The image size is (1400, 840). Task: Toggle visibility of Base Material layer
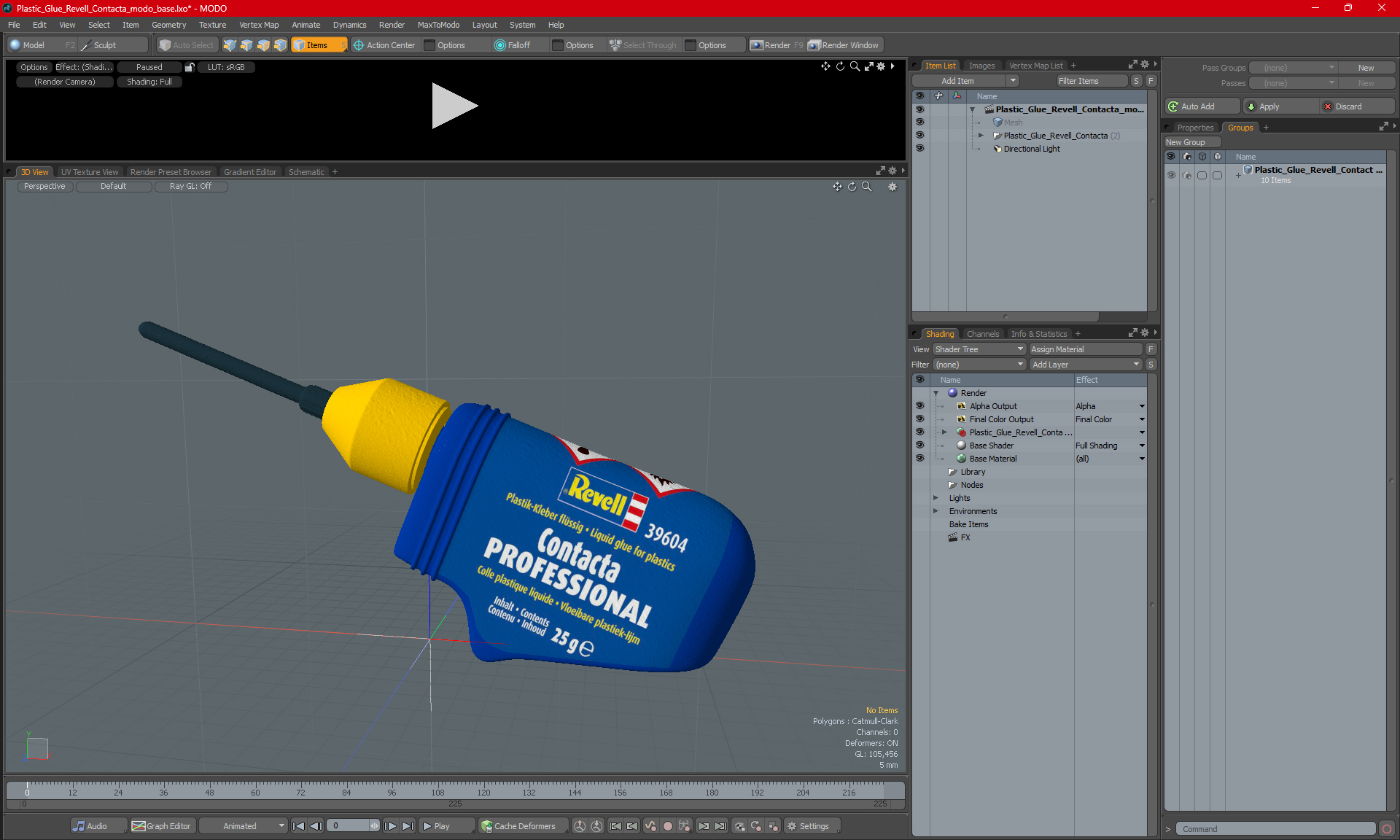click(919, 459)
